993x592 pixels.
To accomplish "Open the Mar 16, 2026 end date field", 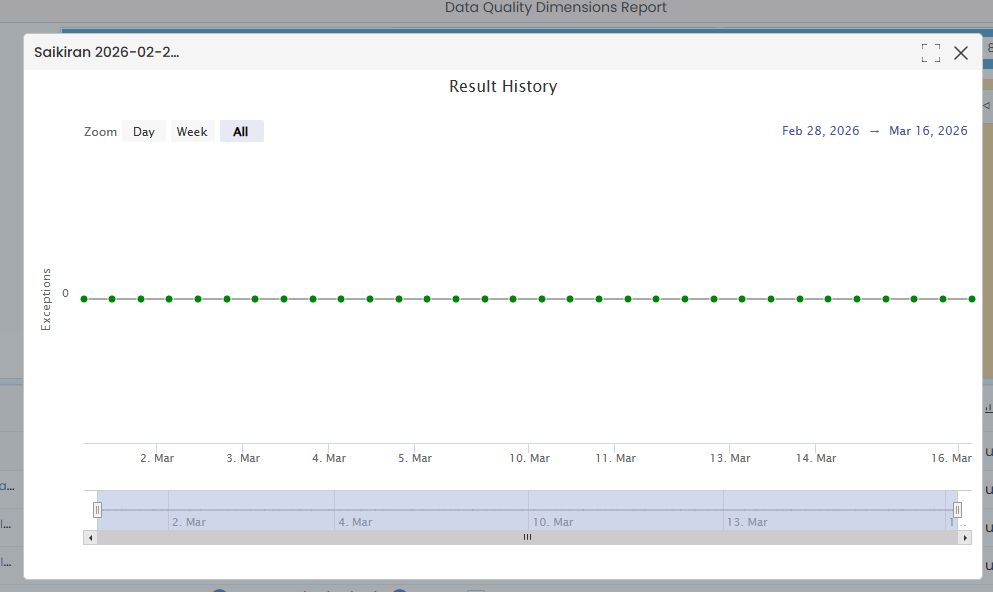I will click(x=928, y=130).
